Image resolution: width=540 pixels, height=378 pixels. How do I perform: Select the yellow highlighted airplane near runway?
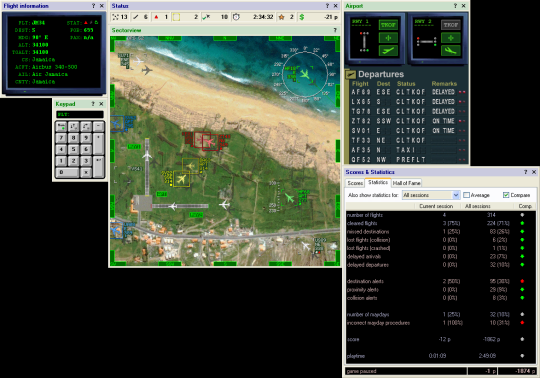(181, 179)
